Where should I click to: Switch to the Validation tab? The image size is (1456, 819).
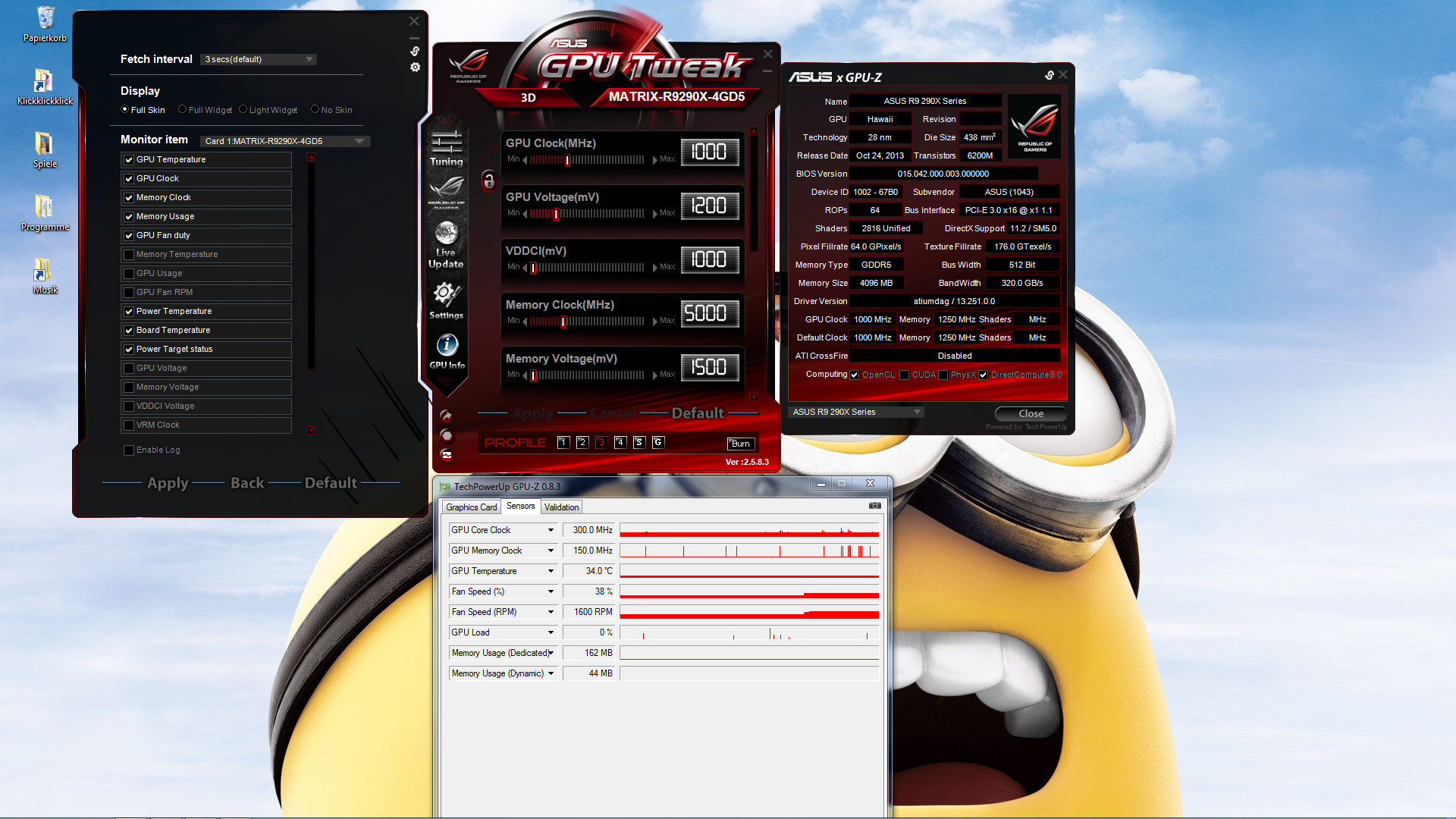pos(561,507)
